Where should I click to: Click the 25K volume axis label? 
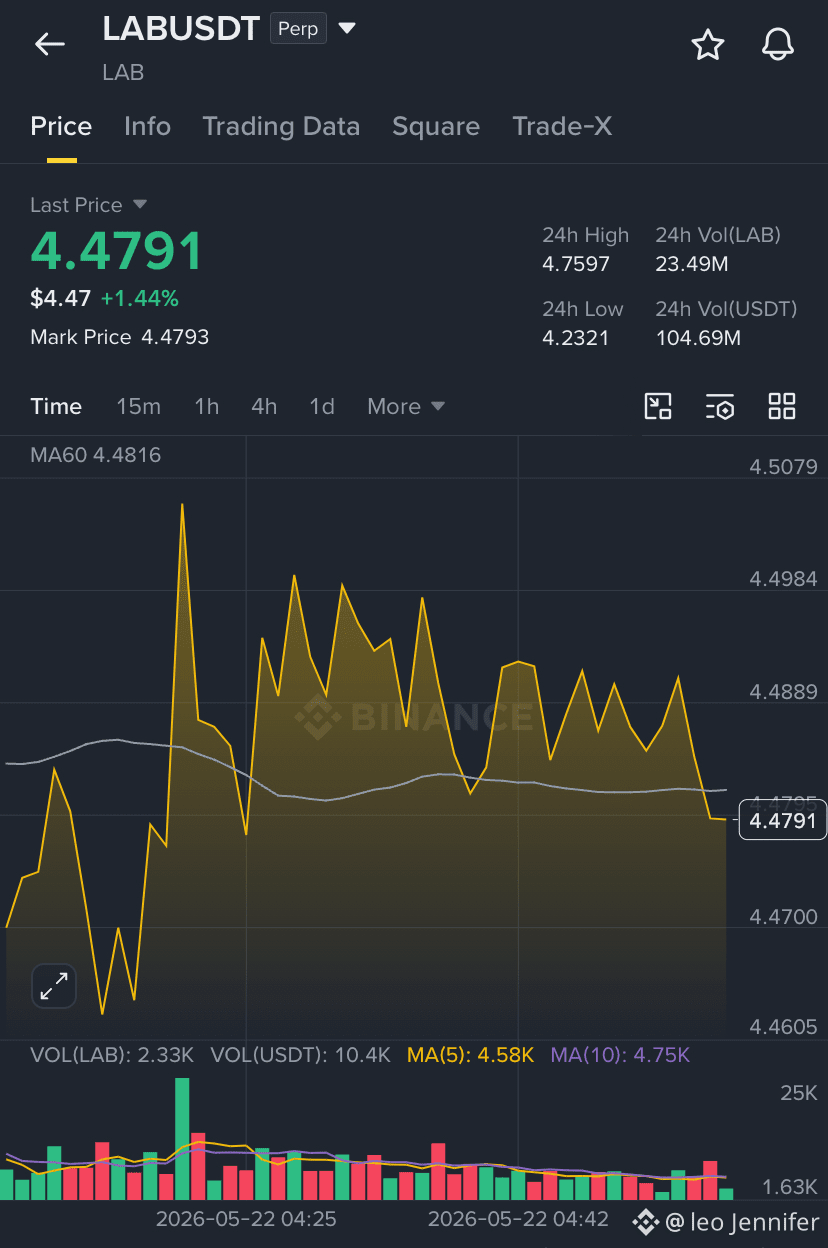click(x=799, y=1093)
